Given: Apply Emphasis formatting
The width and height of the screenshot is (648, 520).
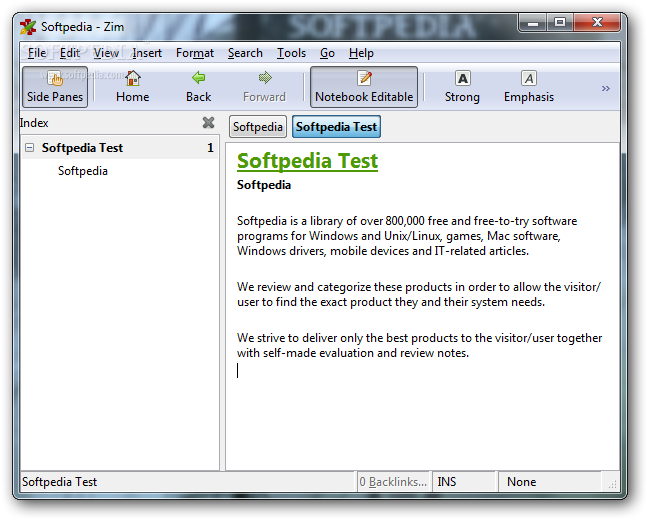Looking at the screenshot, I should [529, 87].
